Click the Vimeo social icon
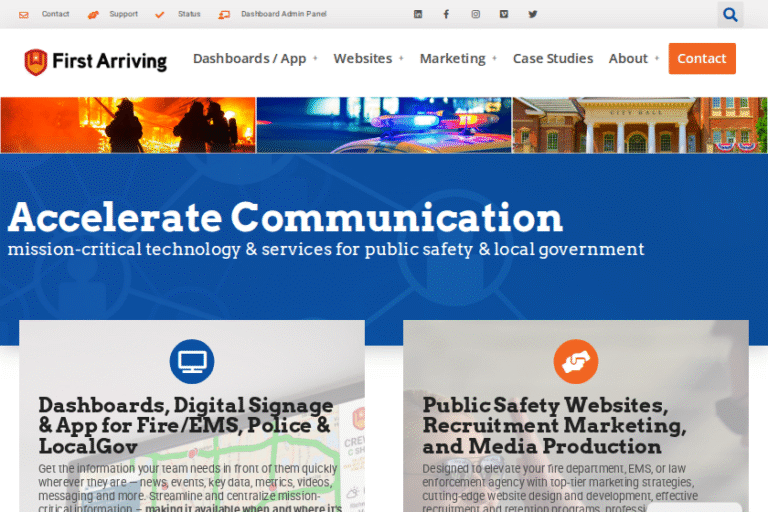This screenshot has height=512, width=768. click(x=503, y=14)
